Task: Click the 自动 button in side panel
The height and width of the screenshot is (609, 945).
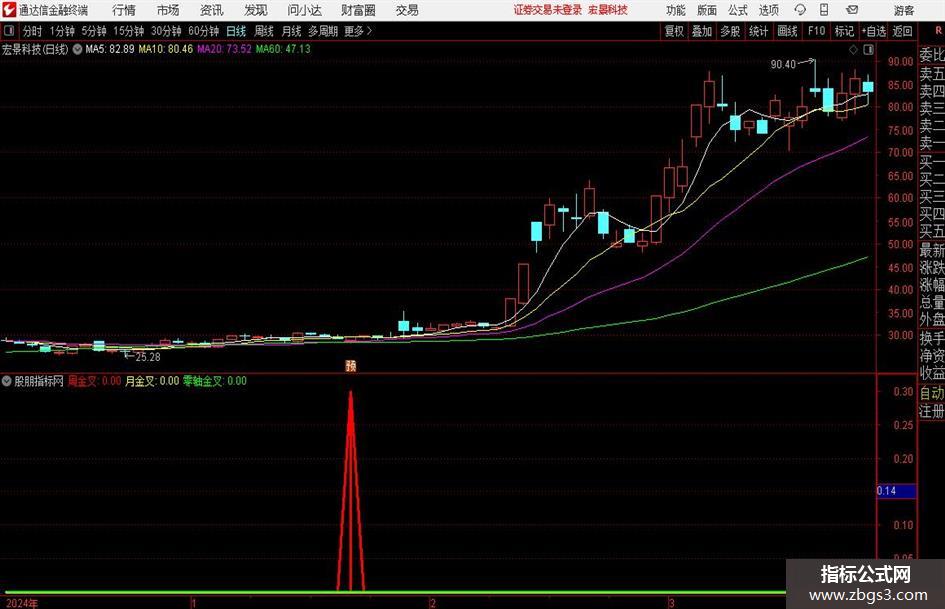Action: [x=931, y=393]
